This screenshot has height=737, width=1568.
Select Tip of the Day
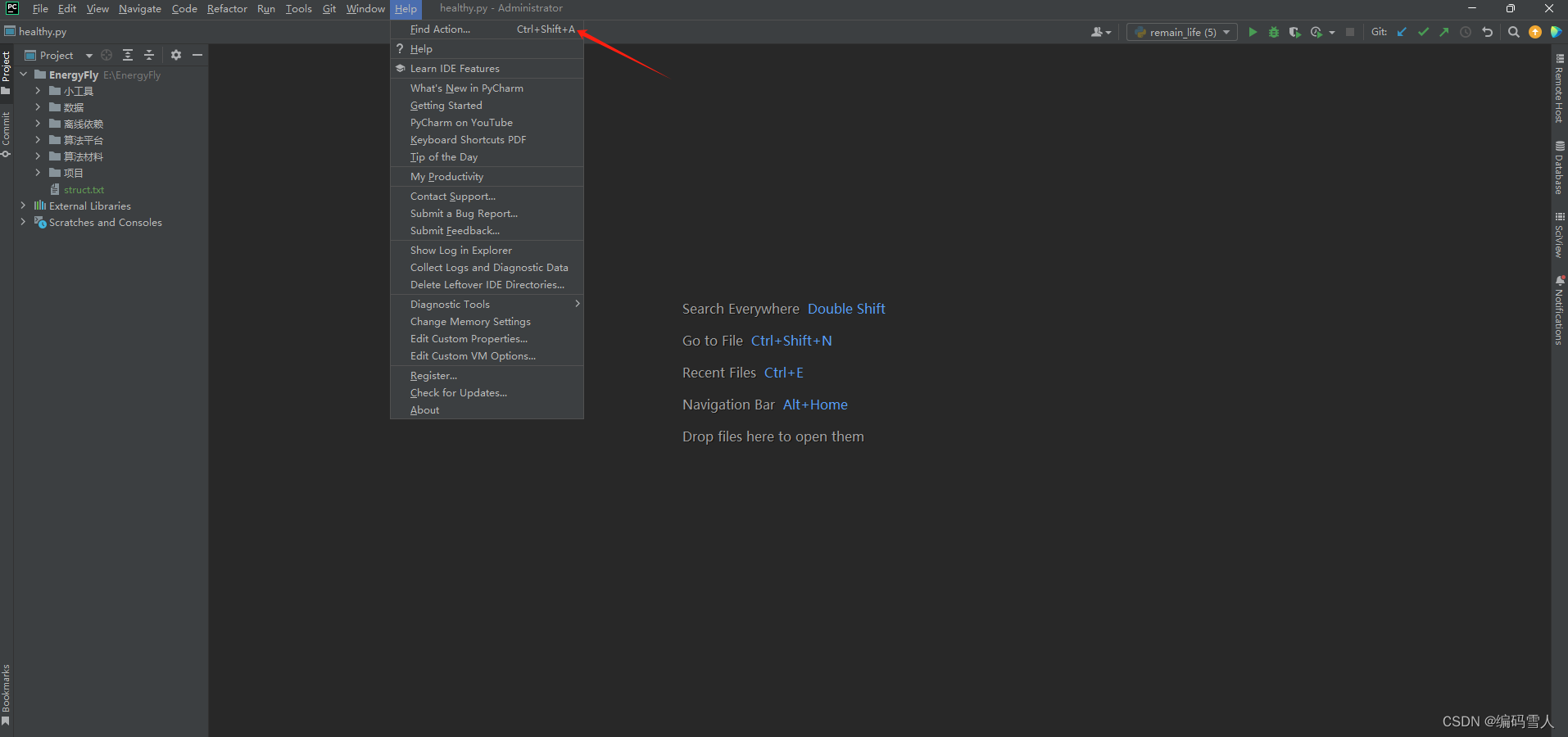[x=487, y=157]
